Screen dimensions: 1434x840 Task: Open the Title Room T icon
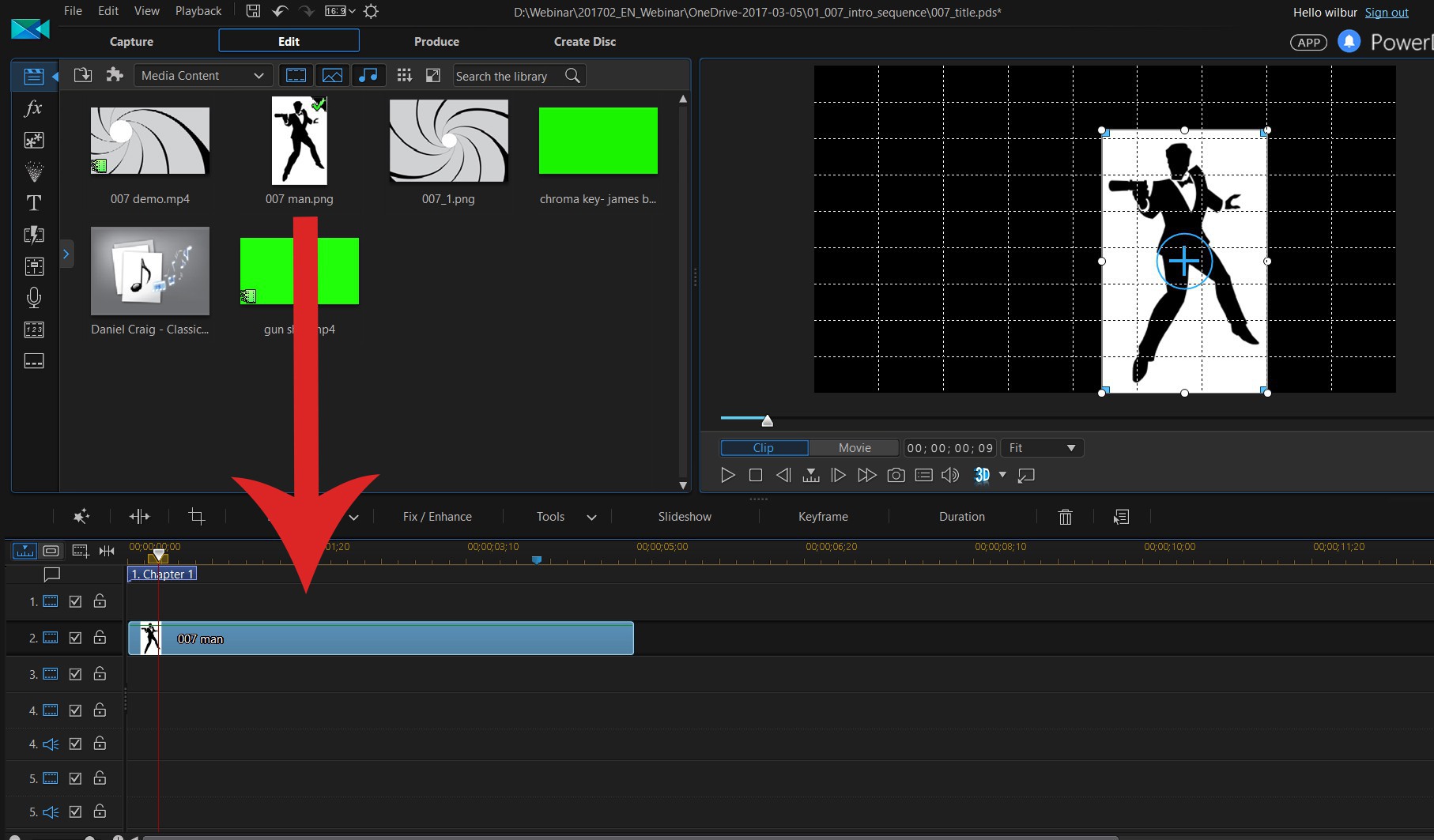[x=33, y=203]
